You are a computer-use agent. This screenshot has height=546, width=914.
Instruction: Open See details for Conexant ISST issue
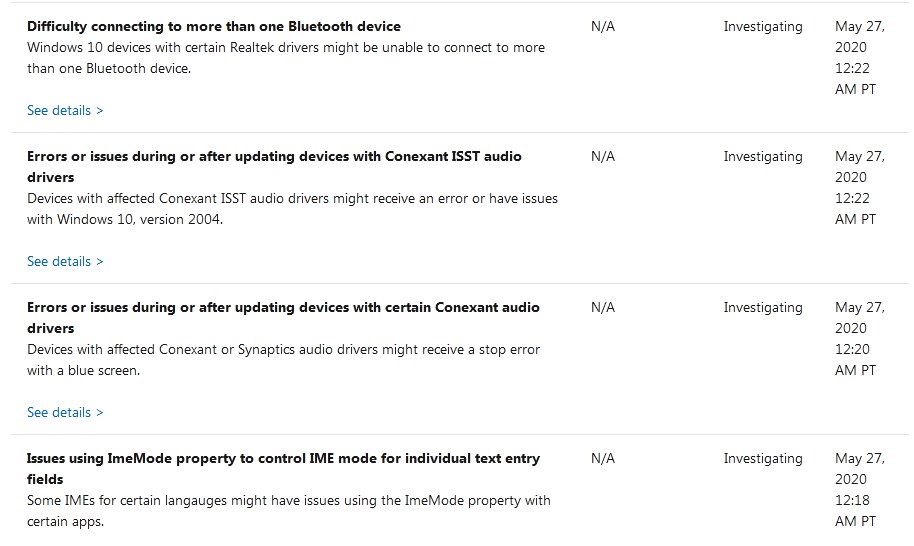pyautogui.click(x=65, y=262)
